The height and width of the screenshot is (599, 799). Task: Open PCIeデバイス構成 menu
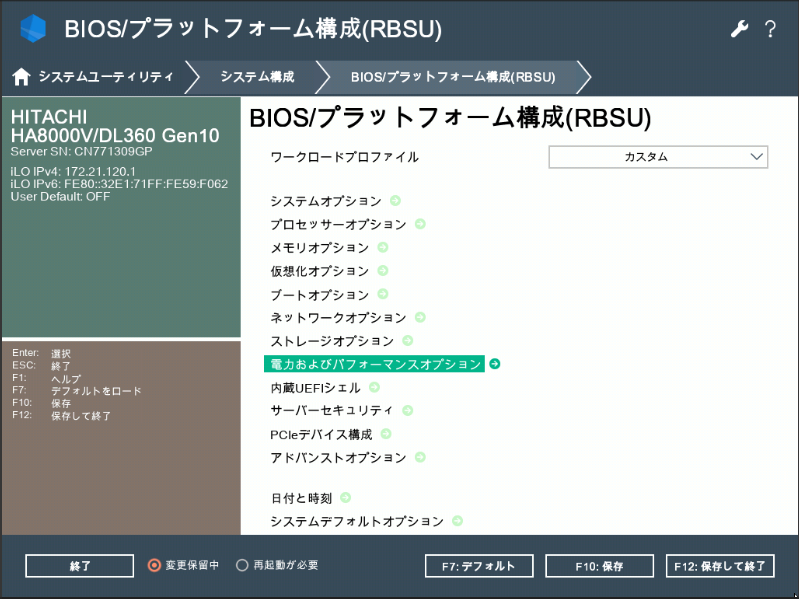point(321,434)
